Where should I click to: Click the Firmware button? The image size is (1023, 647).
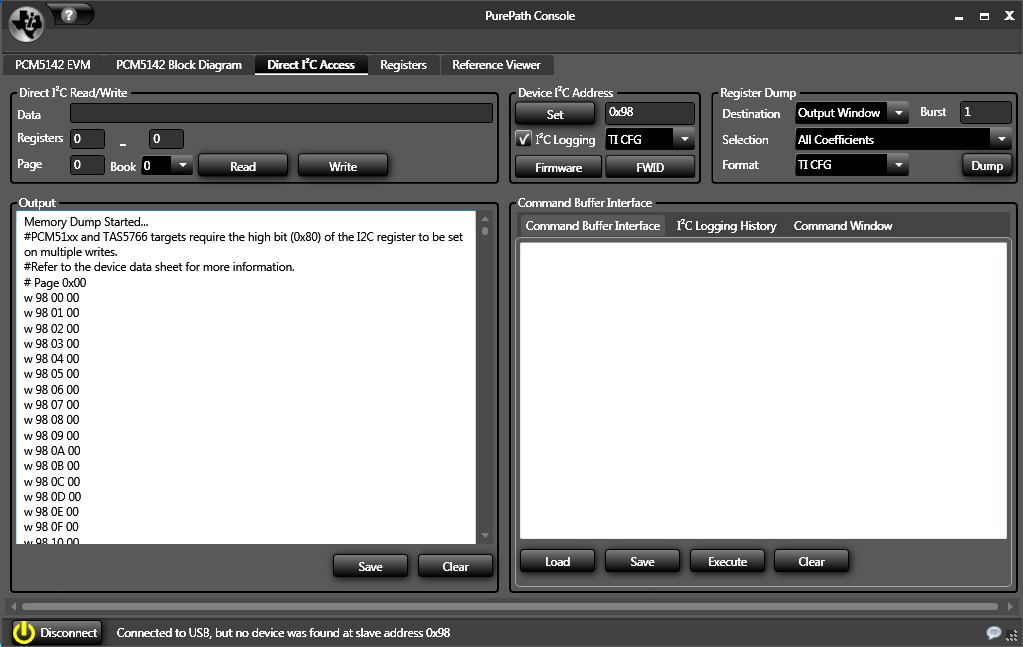[558, 168]
